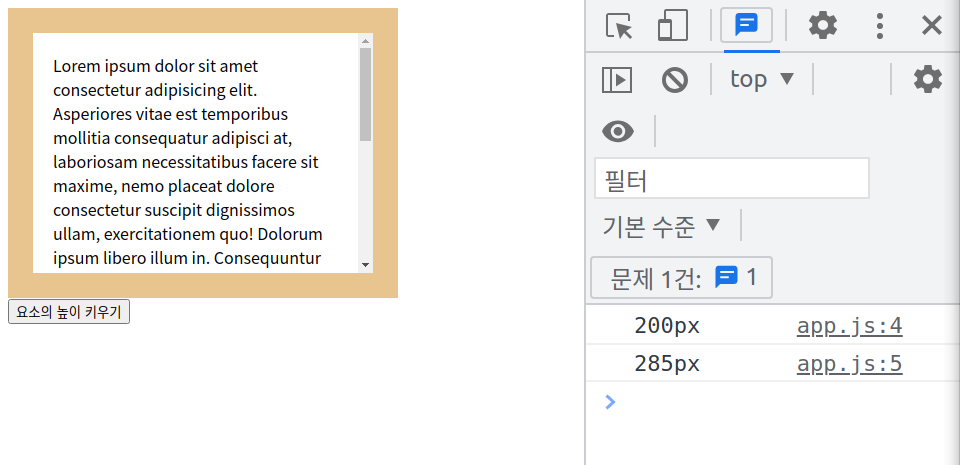Activate the inspect element picker
This screenshot has width=960, height=465.
[618, 26]
